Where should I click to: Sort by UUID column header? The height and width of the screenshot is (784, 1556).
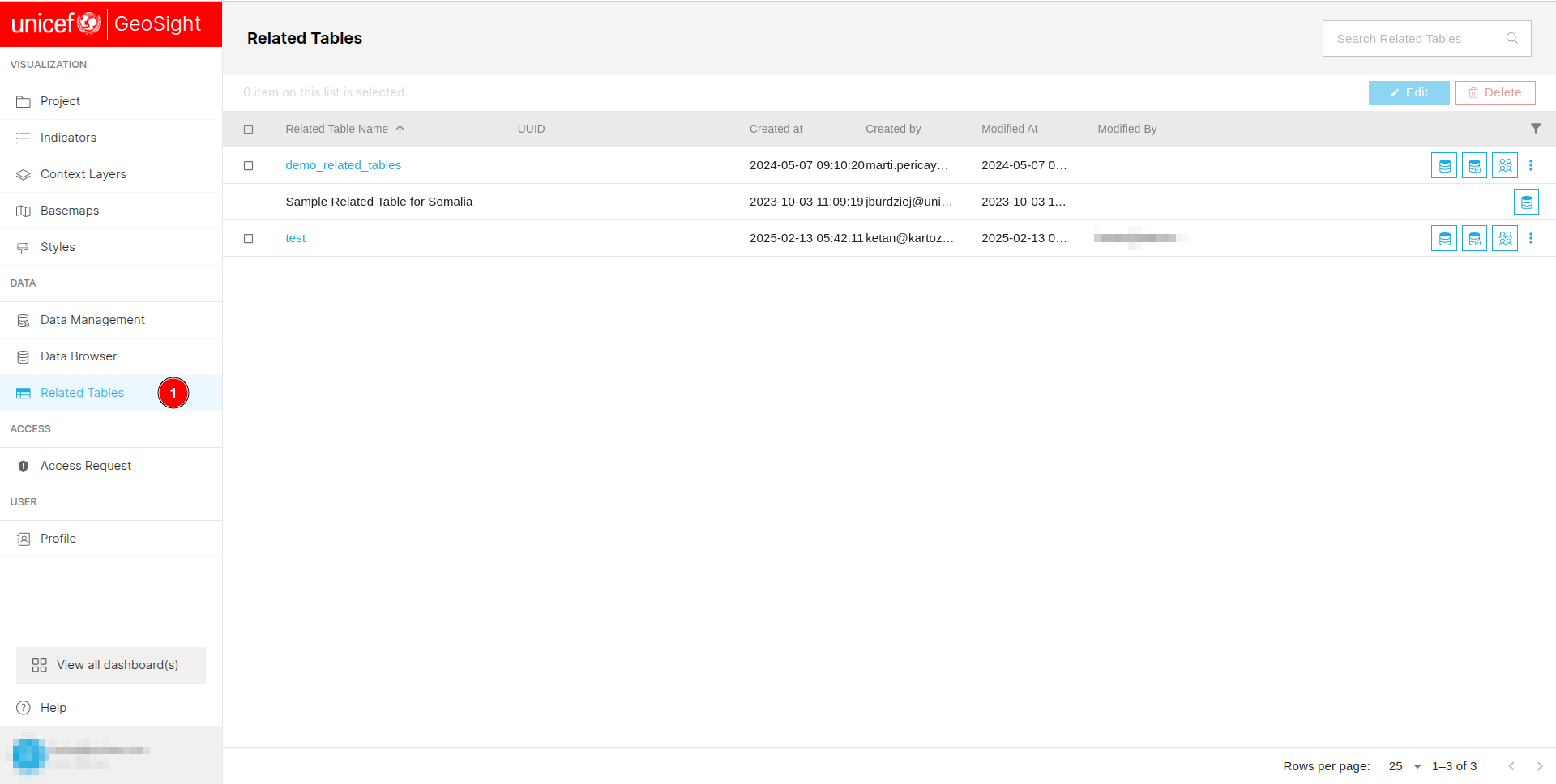tap(532, 129)
